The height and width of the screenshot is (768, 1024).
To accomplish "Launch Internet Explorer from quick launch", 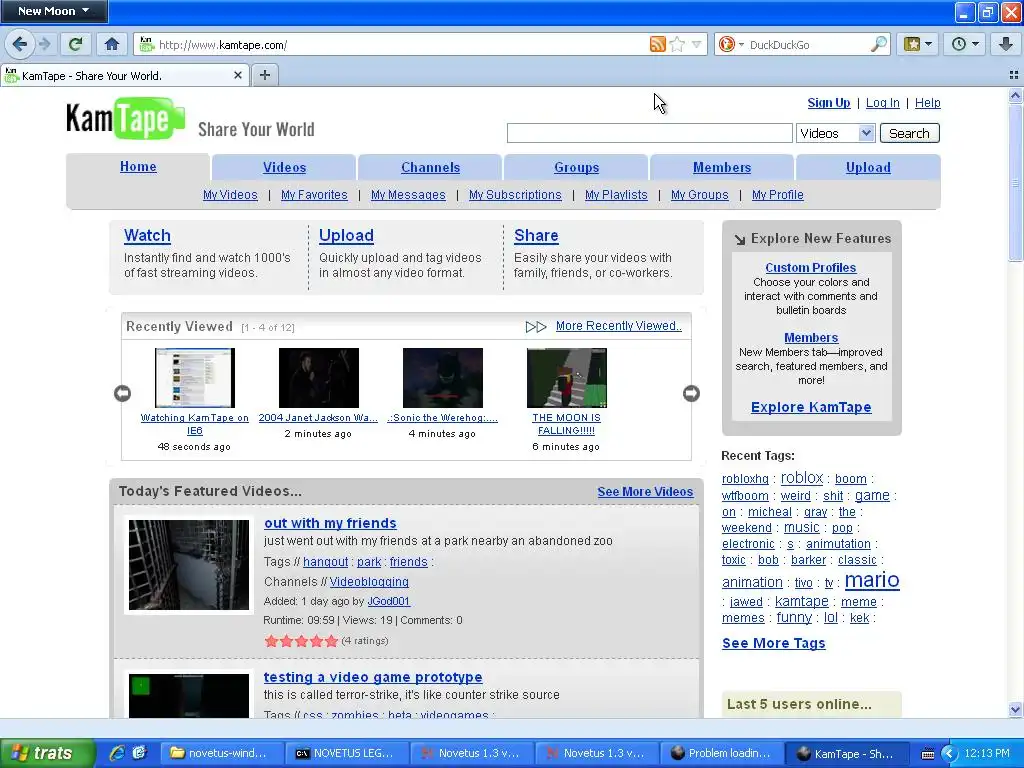I will (x=118, y=753).
